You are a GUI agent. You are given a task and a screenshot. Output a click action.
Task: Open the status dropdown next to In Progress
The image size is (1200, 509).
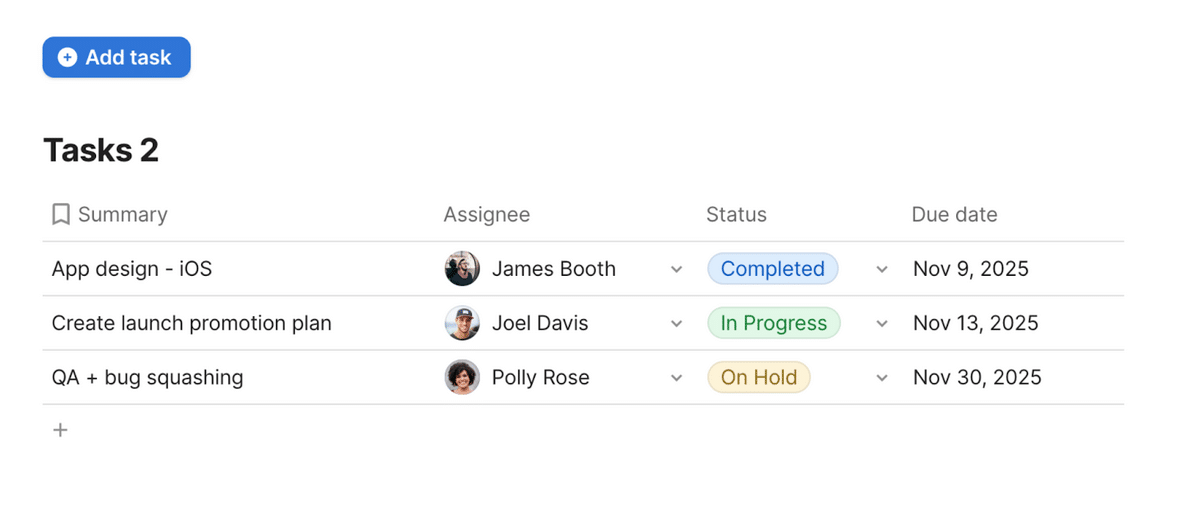click(x=882, y=324)
